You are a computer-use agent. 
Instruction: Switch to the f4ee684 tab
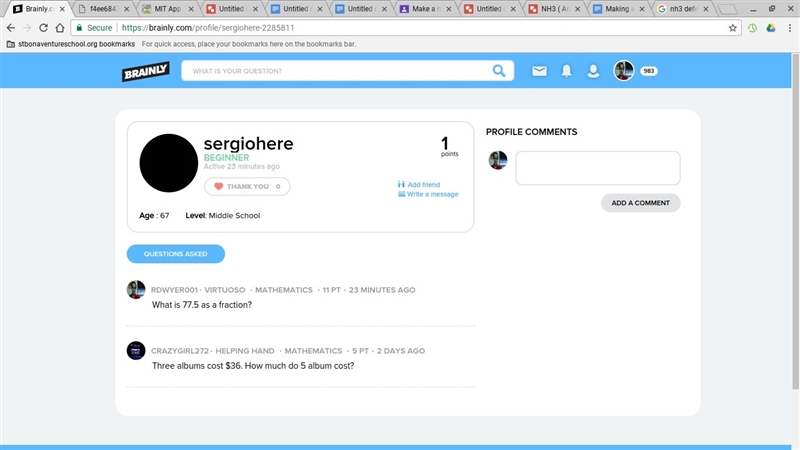tap(105, 9)
